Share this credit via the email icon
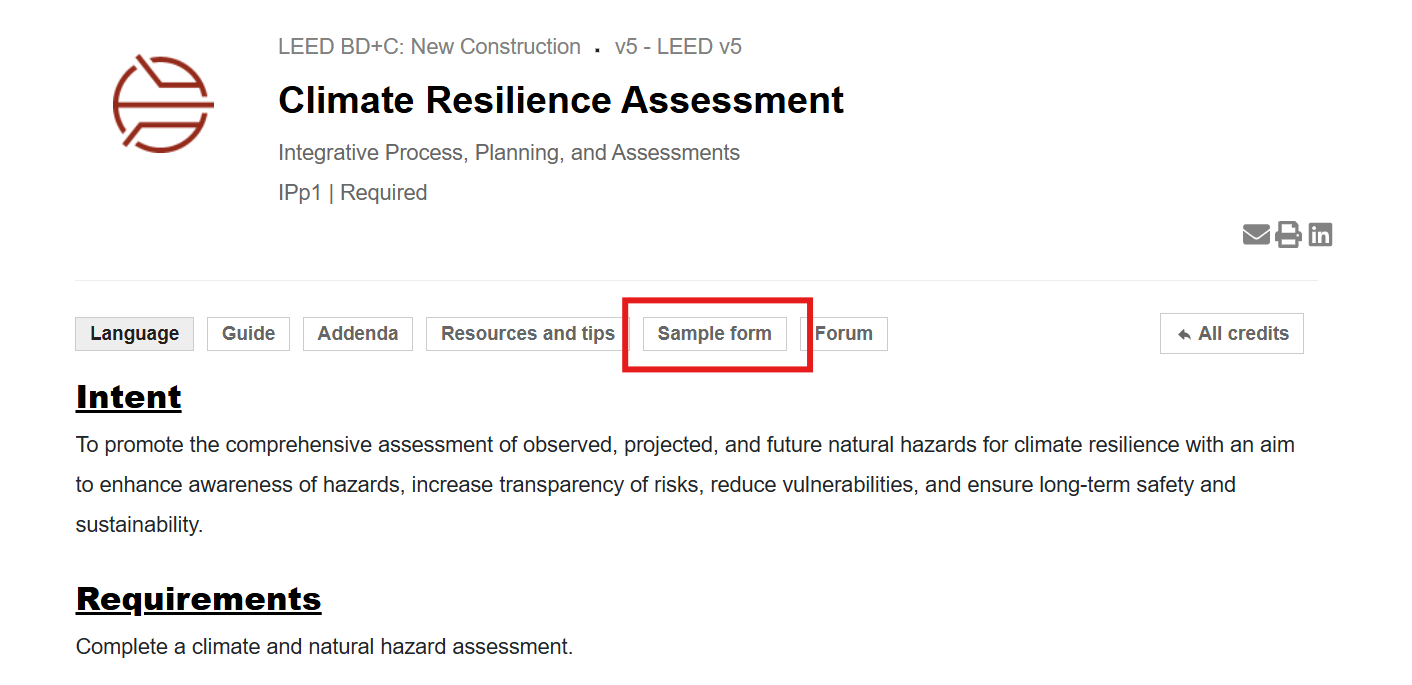Image resolution: width=1412 pixels, height=685 pixels. 1256,235
